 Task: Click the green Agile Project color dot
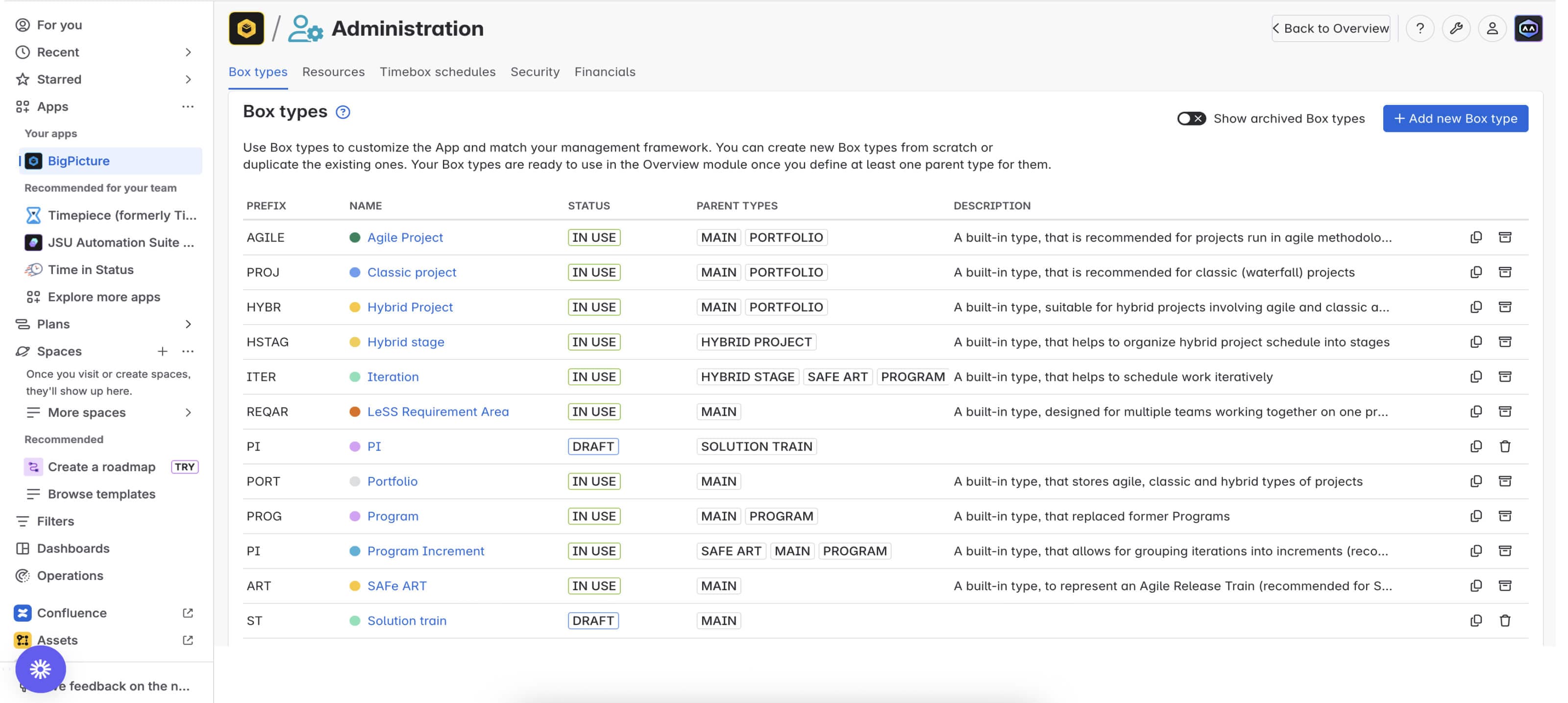(x=355, y=238)
